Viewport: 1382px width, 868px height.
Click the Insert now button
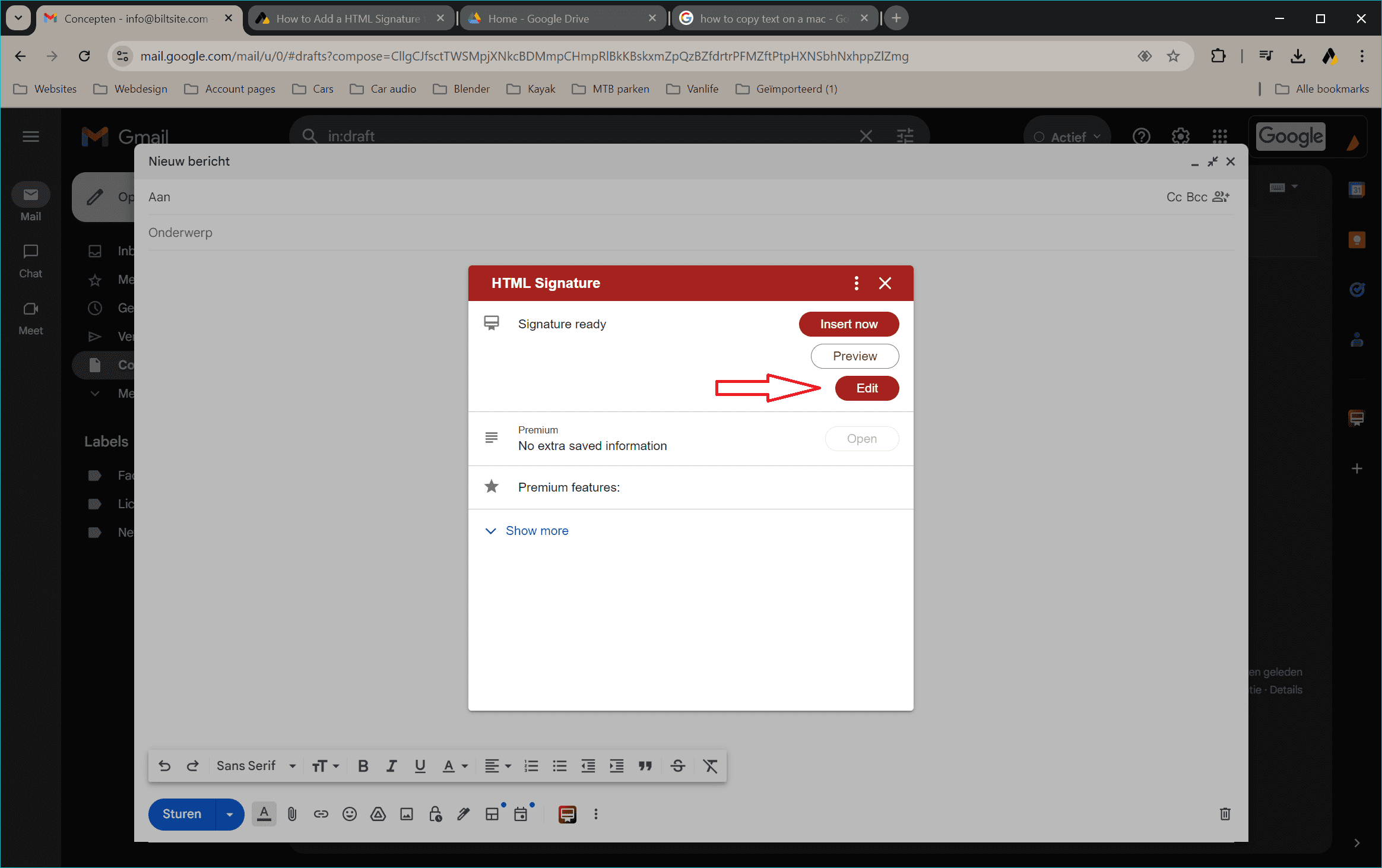coord(848,324)
